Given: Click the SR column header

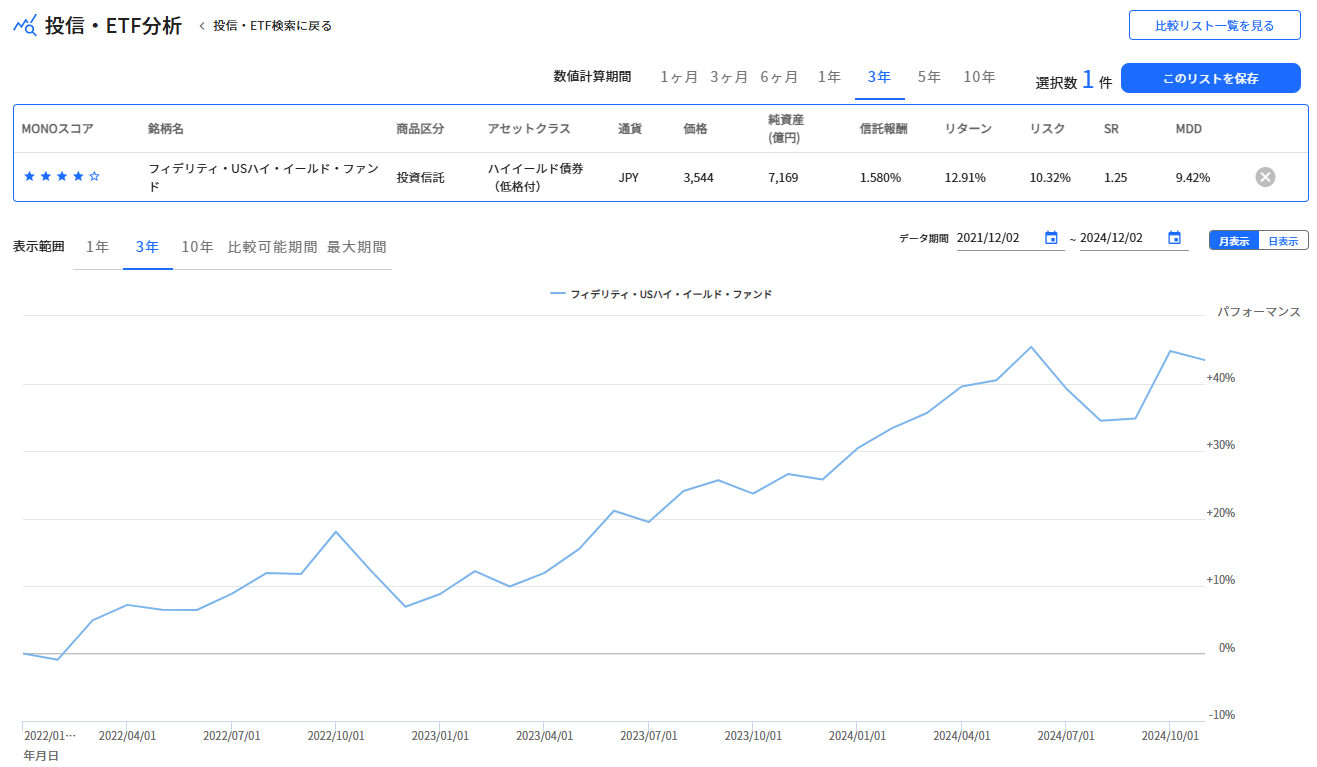Looking at the screenshot, I should tap(1111, 129).
